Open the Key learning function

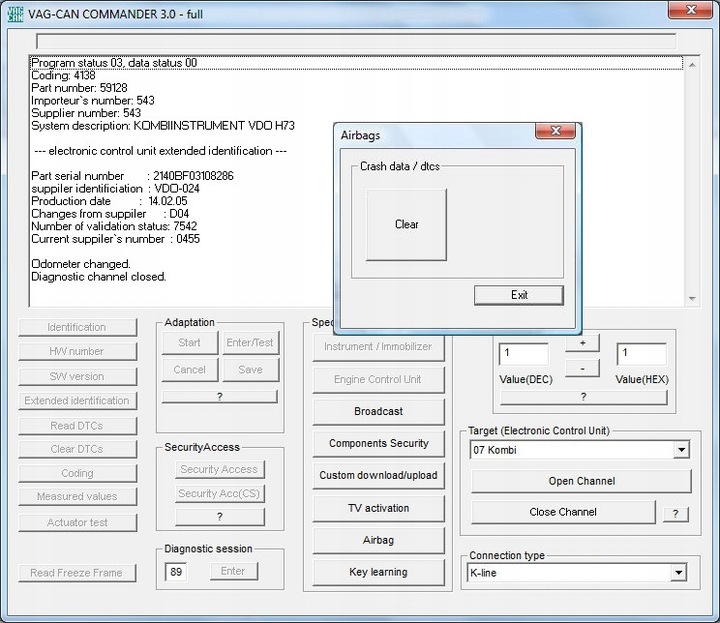(x=378, y=572)
